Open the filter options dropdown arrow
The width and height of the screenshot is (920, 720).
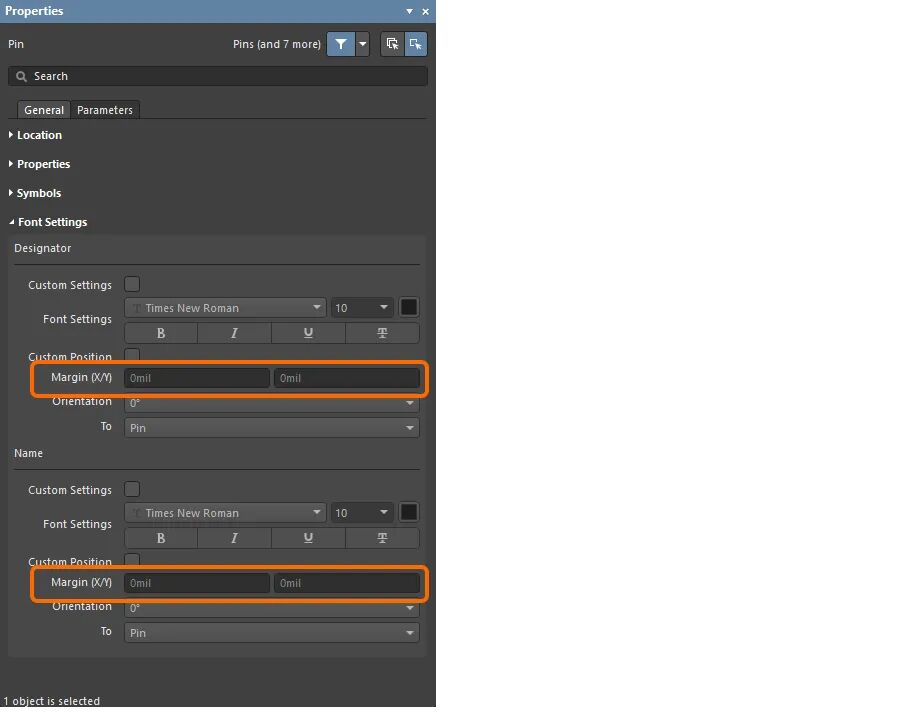[x=363, y=44]
